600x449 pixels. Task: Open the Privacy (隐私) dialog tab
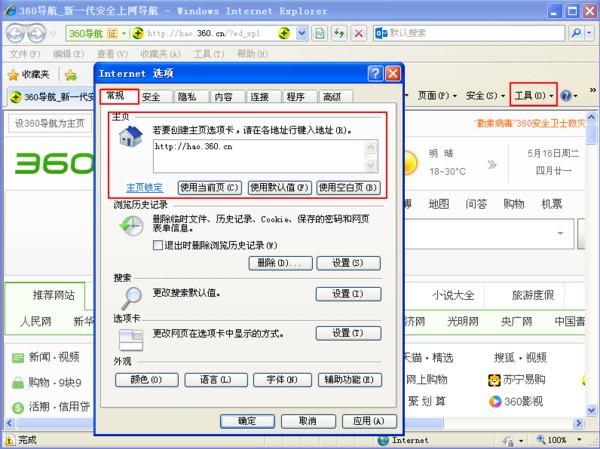coord(187,97)
